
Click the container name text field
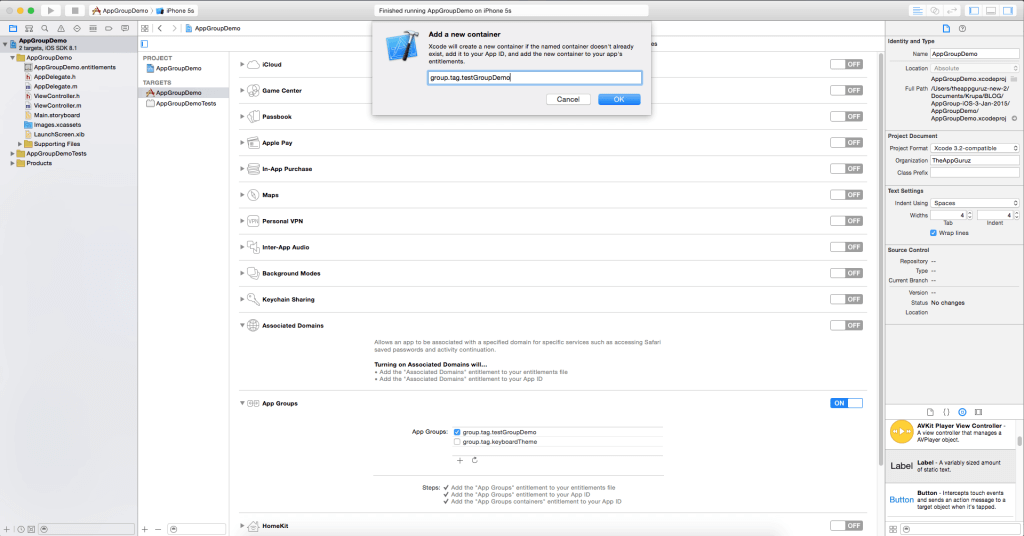[535, 78]
